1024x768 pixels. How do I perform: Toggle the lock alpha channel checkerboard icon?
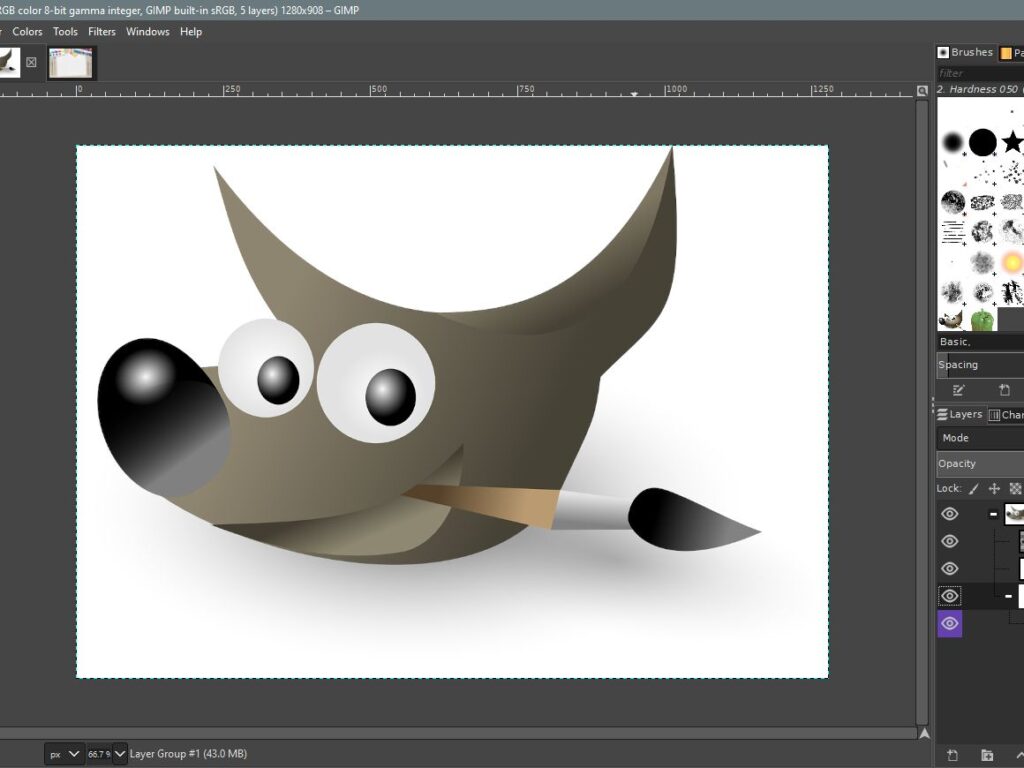(x=1016, y=488)
